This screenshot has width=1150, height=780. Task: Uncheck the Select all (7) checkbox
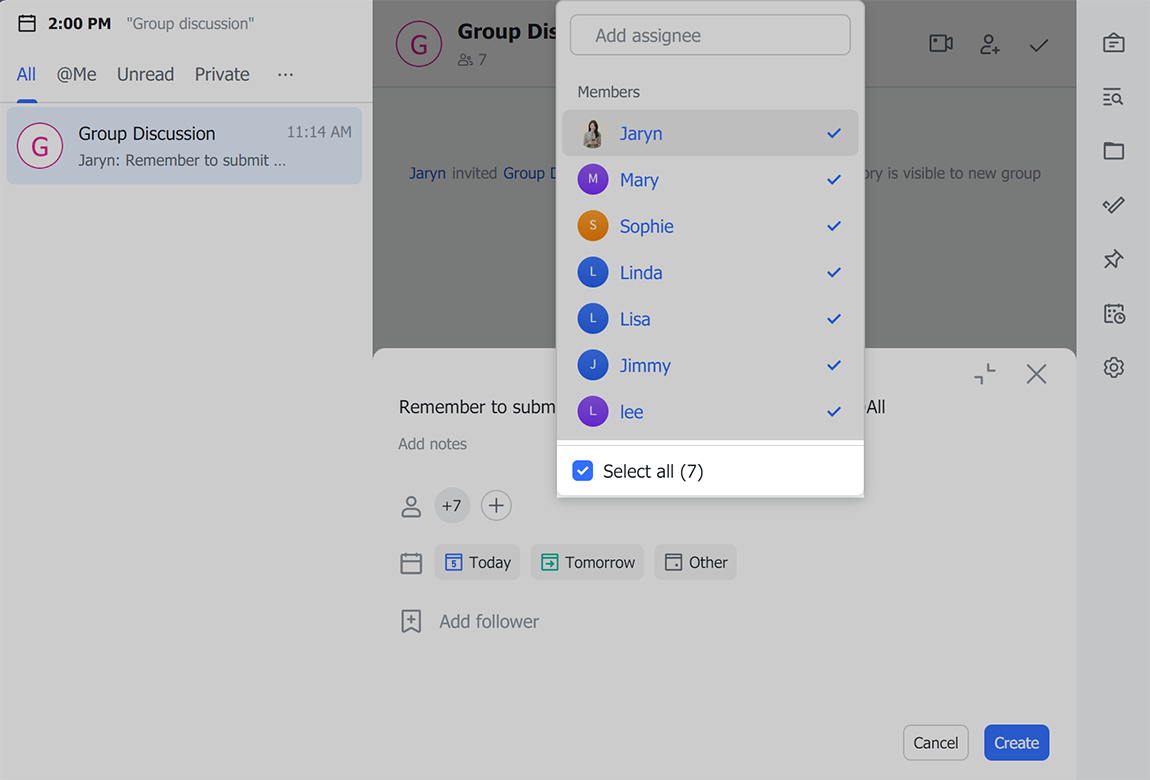pyautogui.click(x=582, y=471)
